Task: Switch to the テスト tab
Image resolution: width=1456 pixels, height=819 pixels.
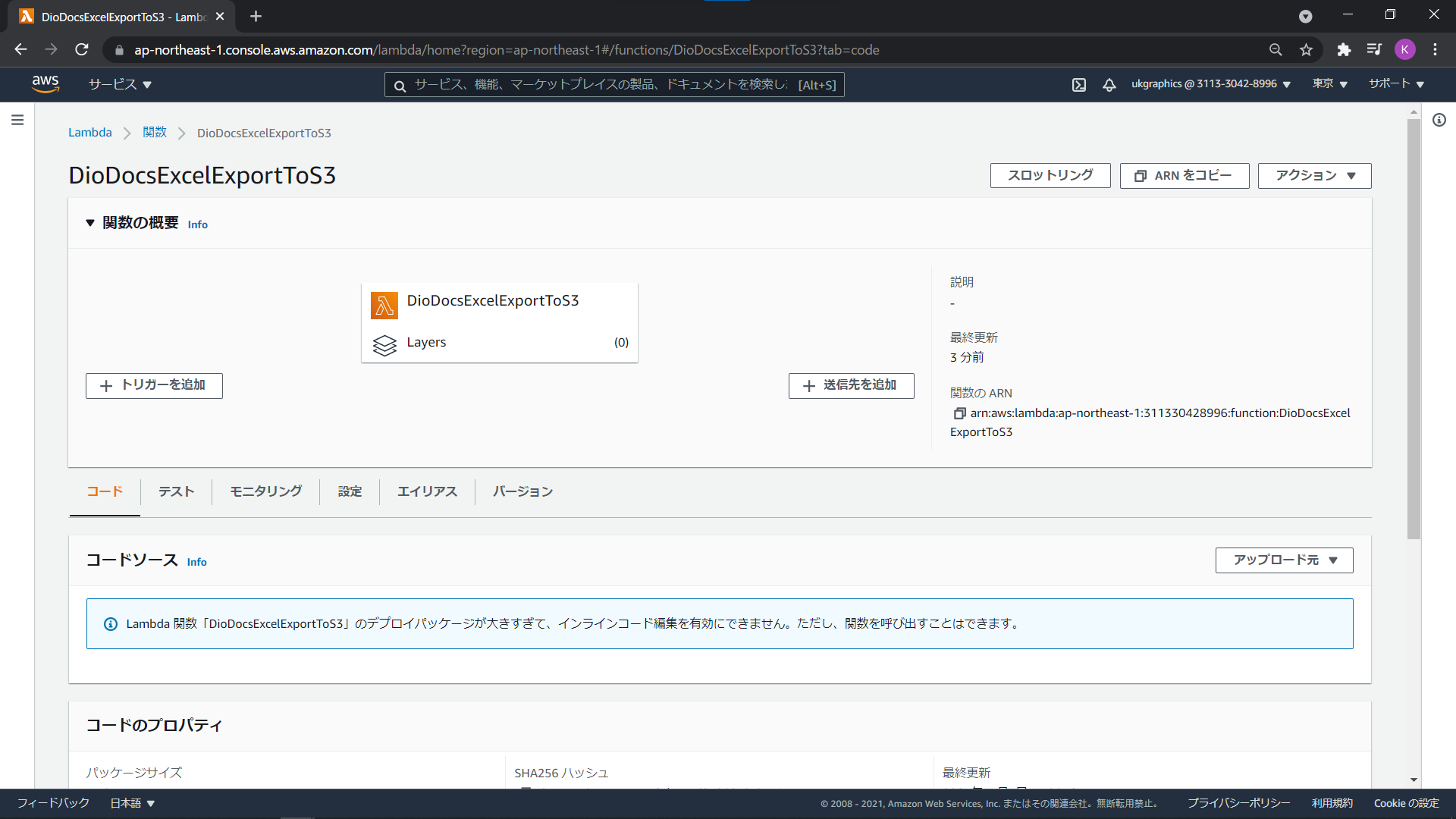Action: click(x=176, y=492)
